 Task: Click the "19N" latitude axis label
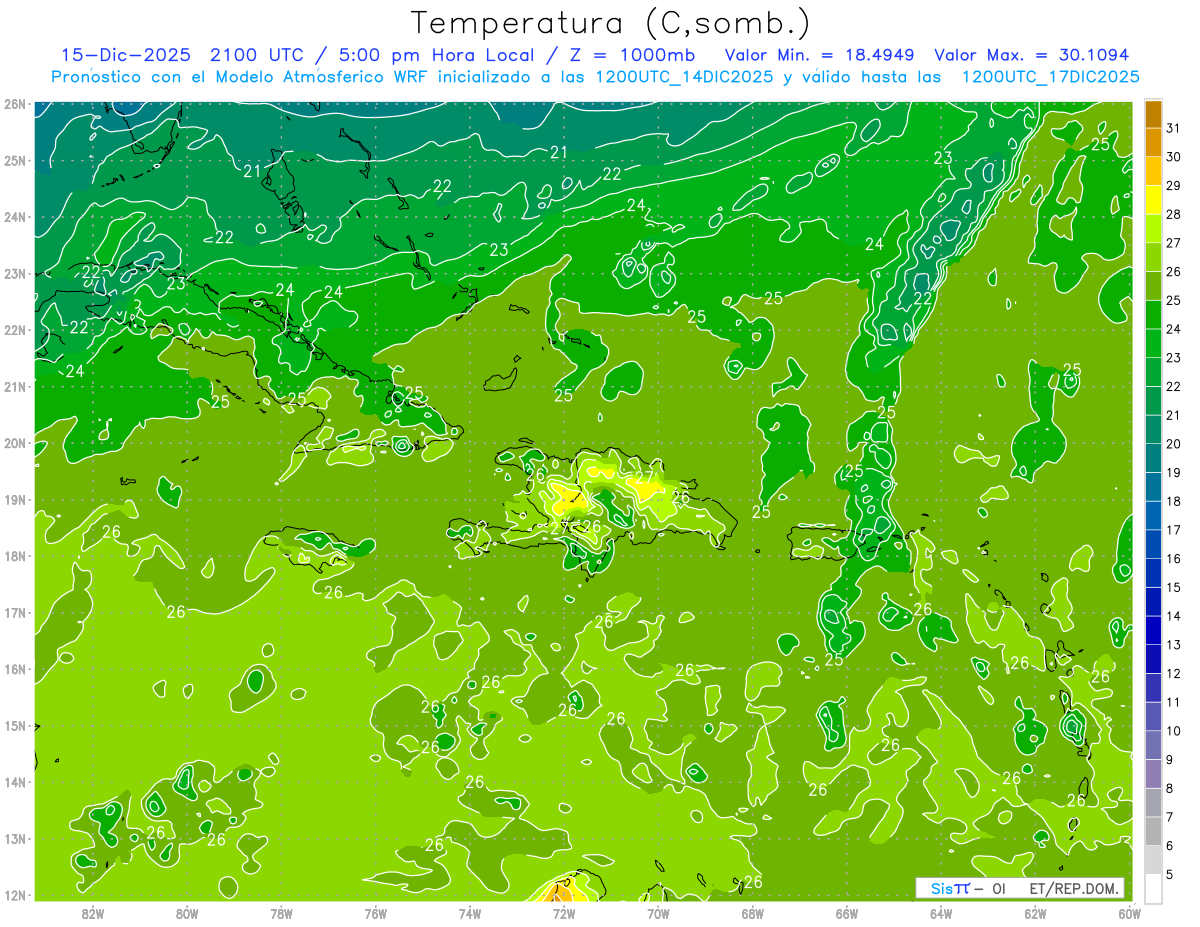(15, 500)
